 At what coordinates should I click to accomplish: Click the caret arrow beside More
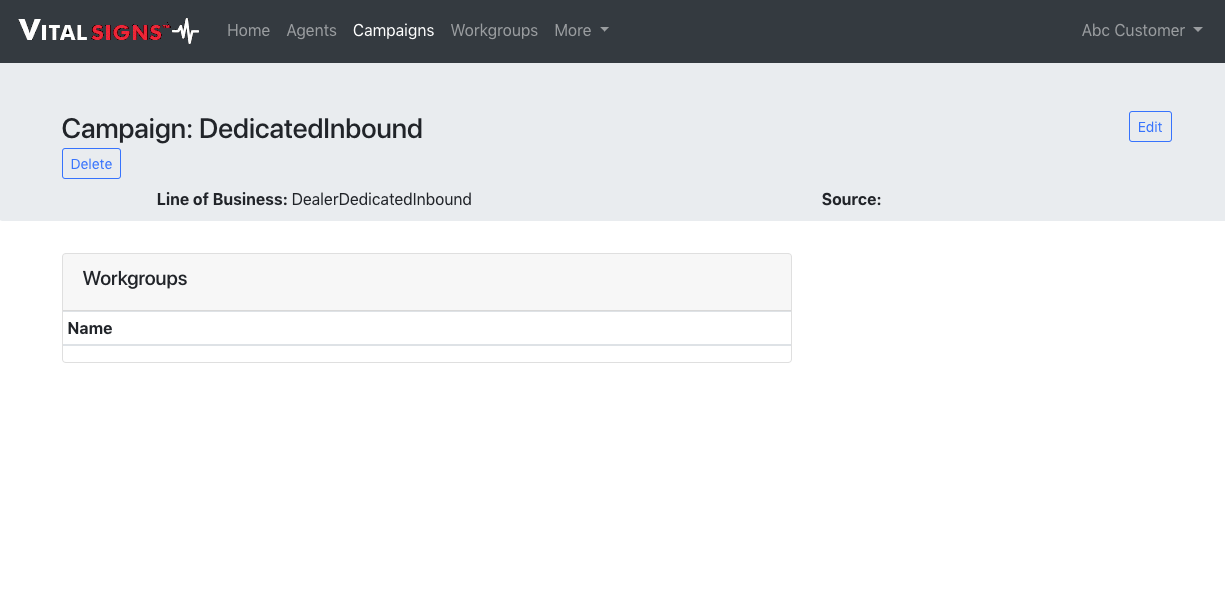(x=605, y=31)
